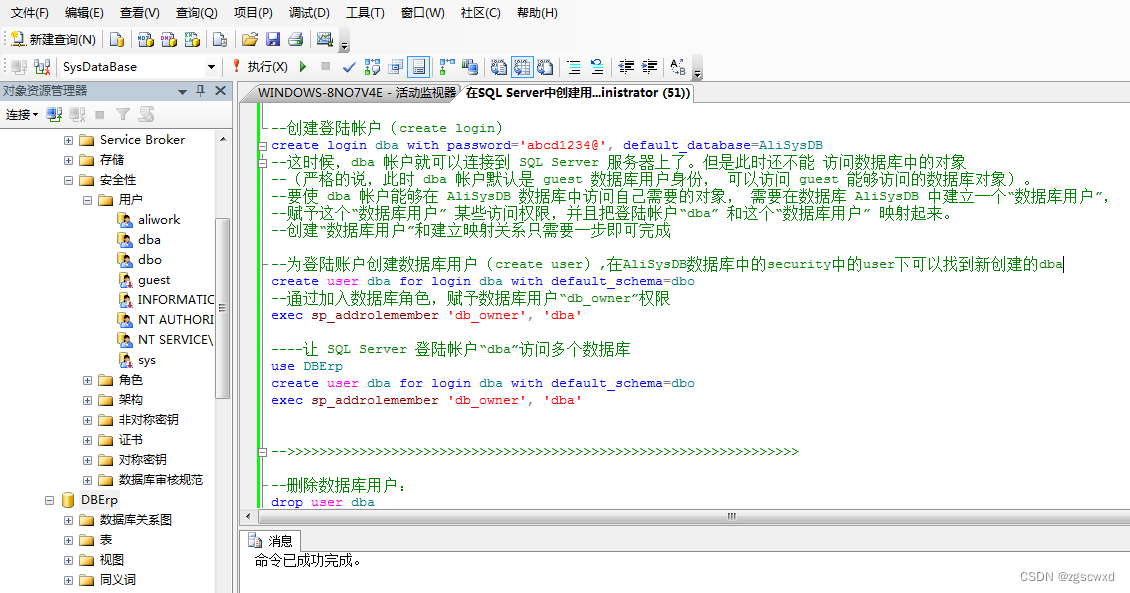Click SQL Server Compact query icon

221,40
